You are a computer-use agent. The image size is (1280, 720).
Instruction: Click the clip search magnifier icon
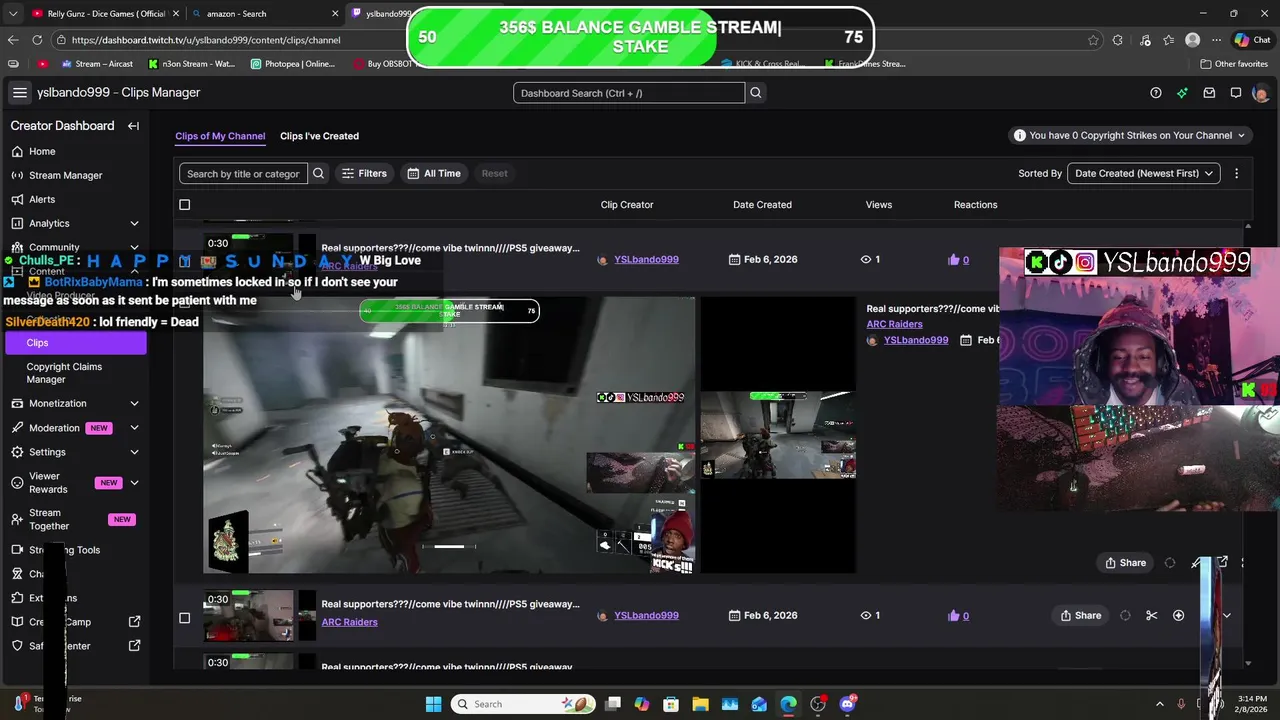pos(318,173)
